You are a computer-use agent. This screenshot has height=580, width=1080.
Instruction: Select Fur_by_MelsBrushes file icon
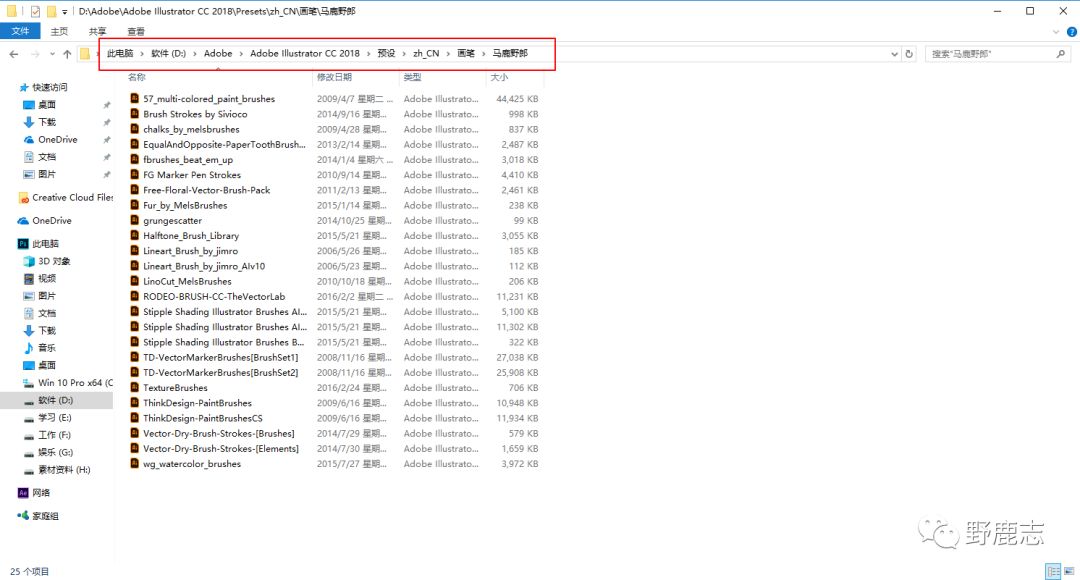tap(134, 205)
